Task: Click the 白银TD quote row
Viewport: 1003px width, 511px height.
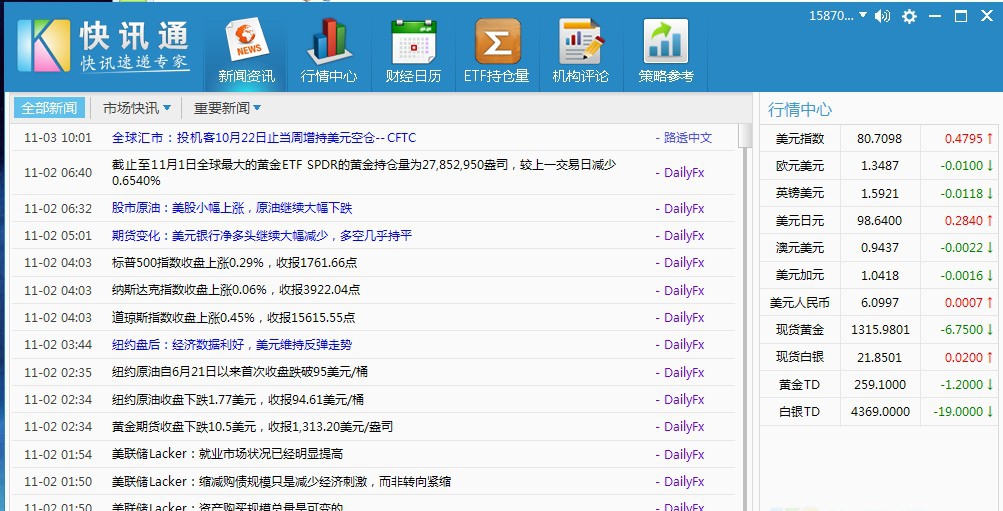Action: tap(879, 412)
